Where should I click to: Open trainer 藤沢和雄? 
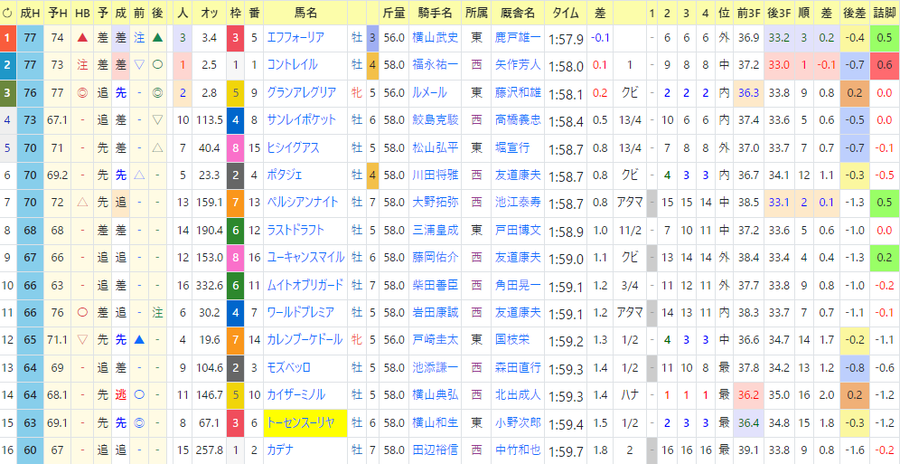[518, 93]
